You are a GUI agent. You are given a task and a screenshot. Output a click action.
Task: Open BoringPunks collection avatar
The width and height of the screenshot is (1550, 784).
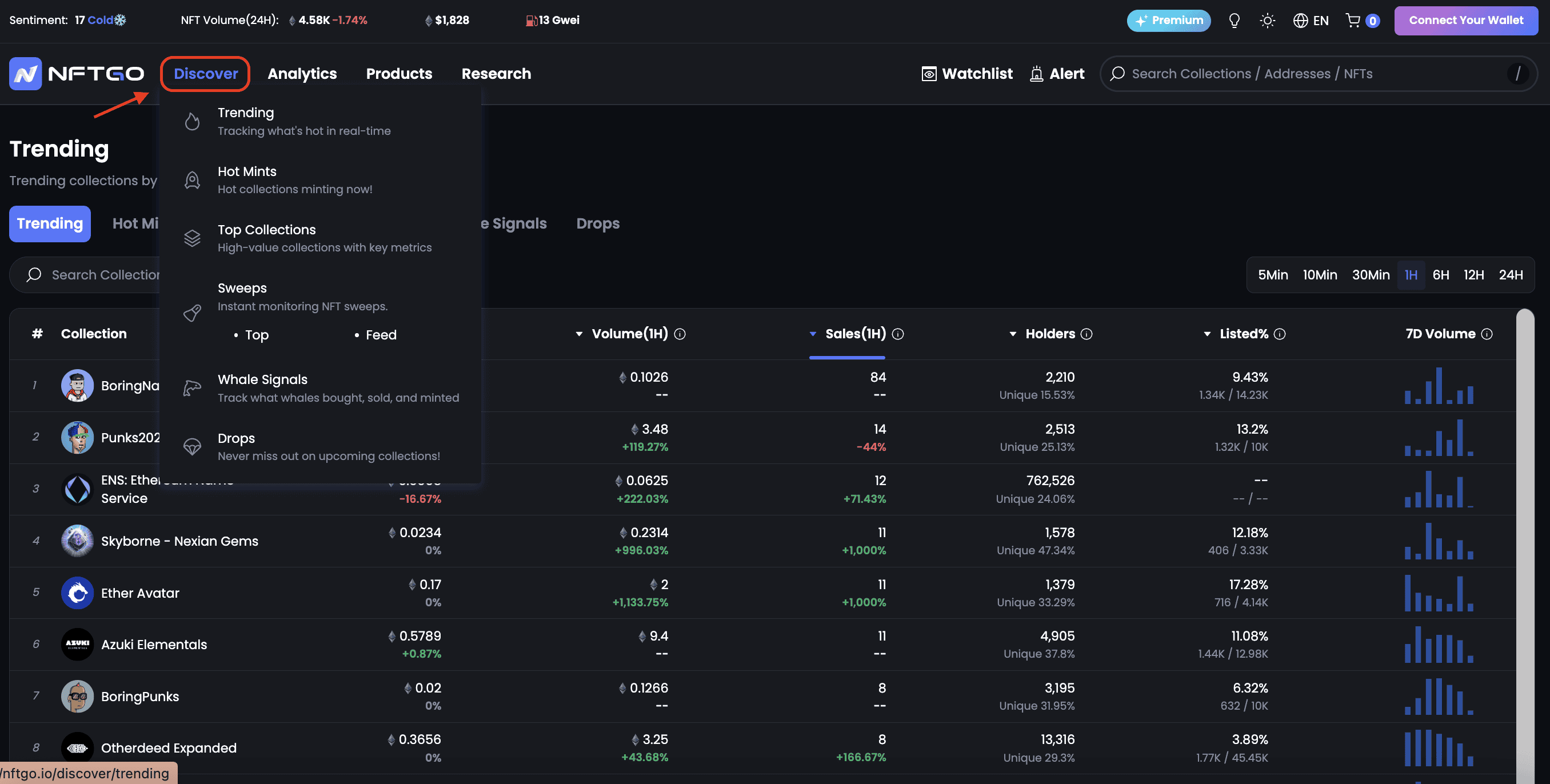click(77, 696)
